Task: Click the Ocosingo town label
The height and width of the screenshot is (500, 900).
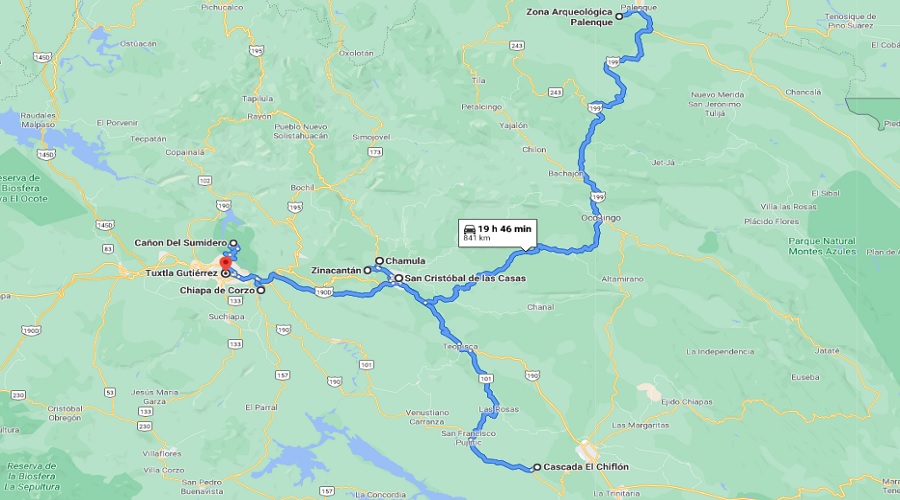Action: 601,218
